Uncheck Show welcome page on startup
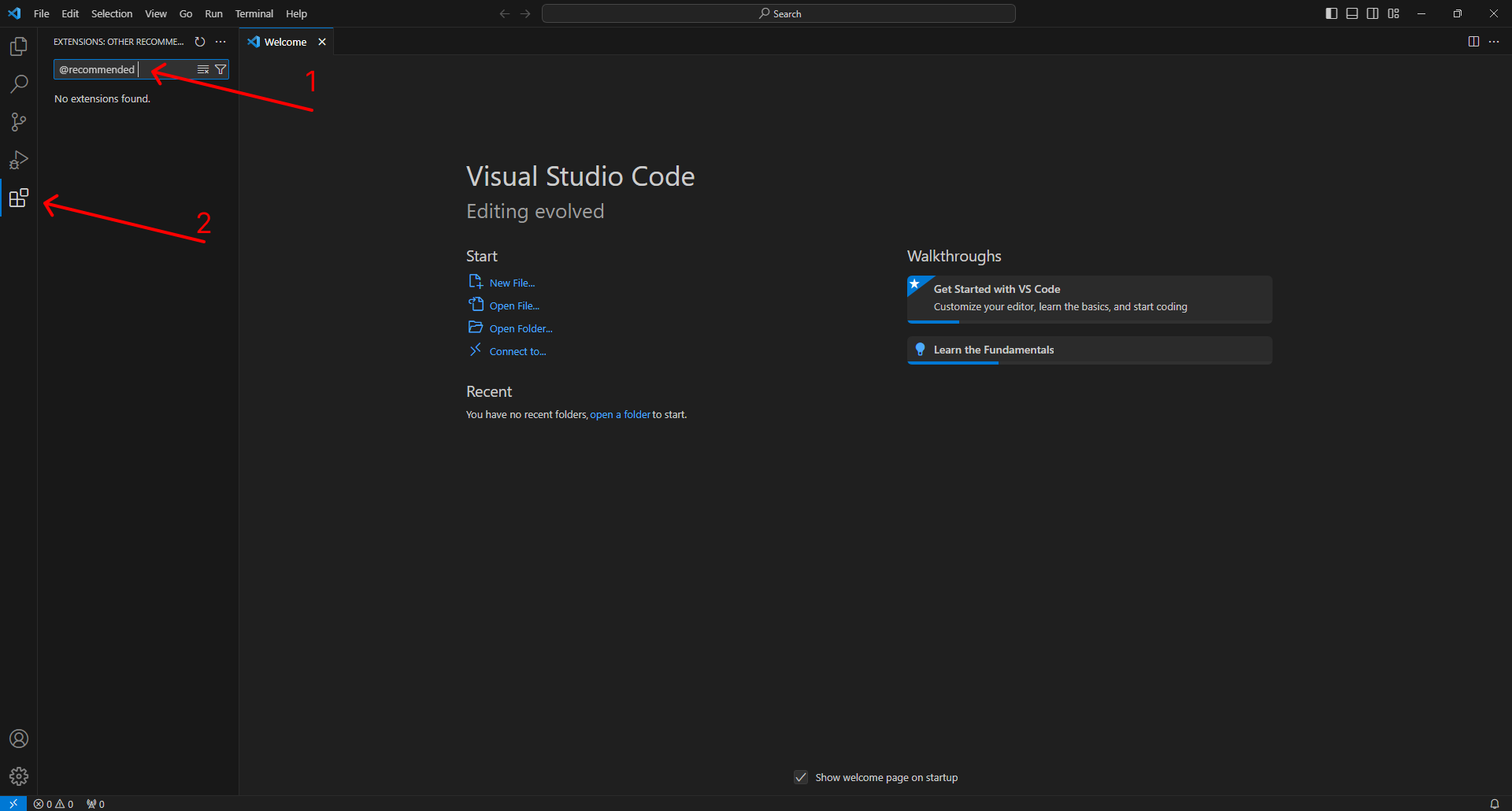Image resolution: width=1512 pixels, height=811 pixels. click(801, 777)
